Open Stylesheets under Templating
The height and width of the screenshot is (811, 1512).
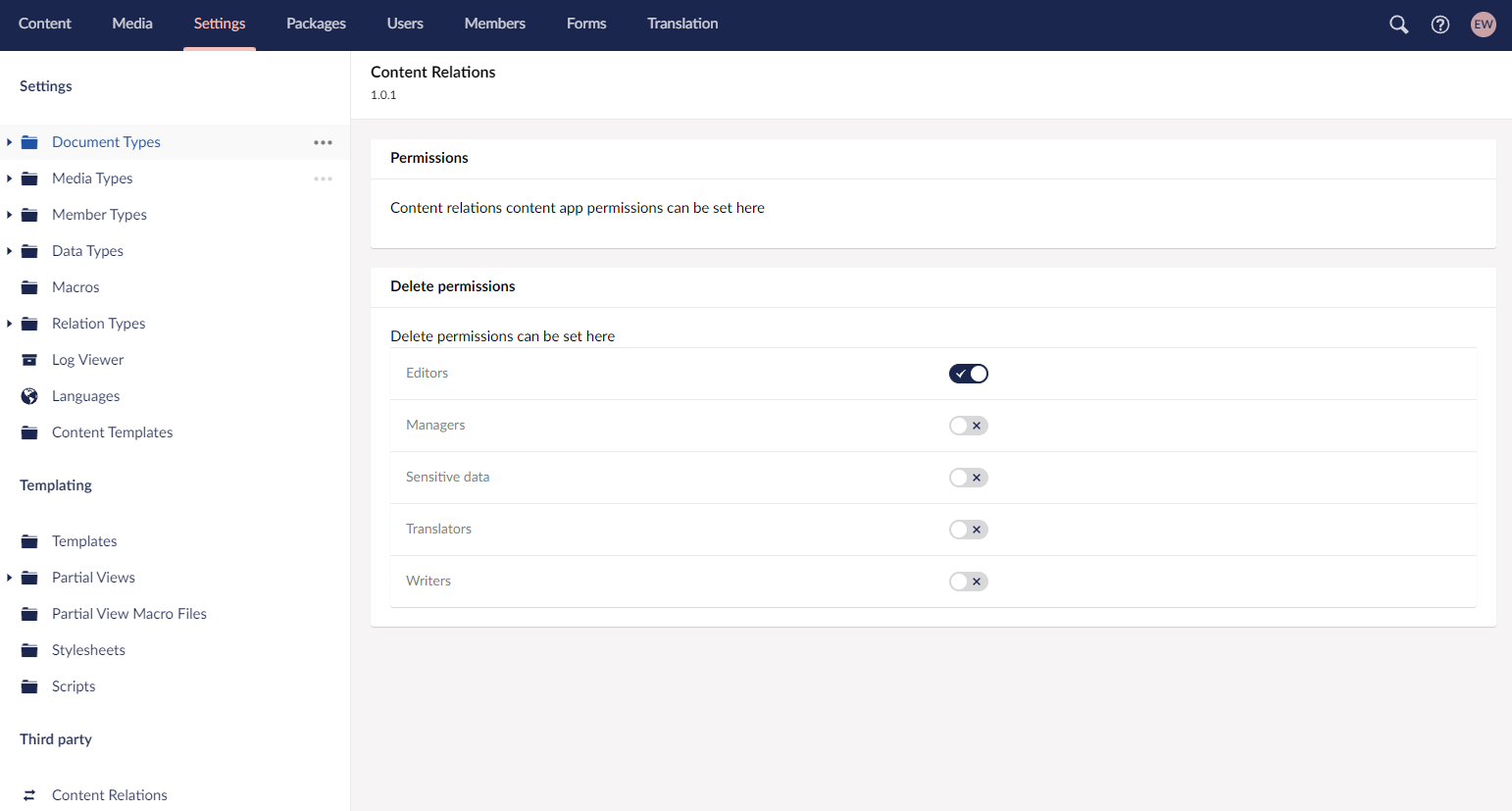click(88, 650)
